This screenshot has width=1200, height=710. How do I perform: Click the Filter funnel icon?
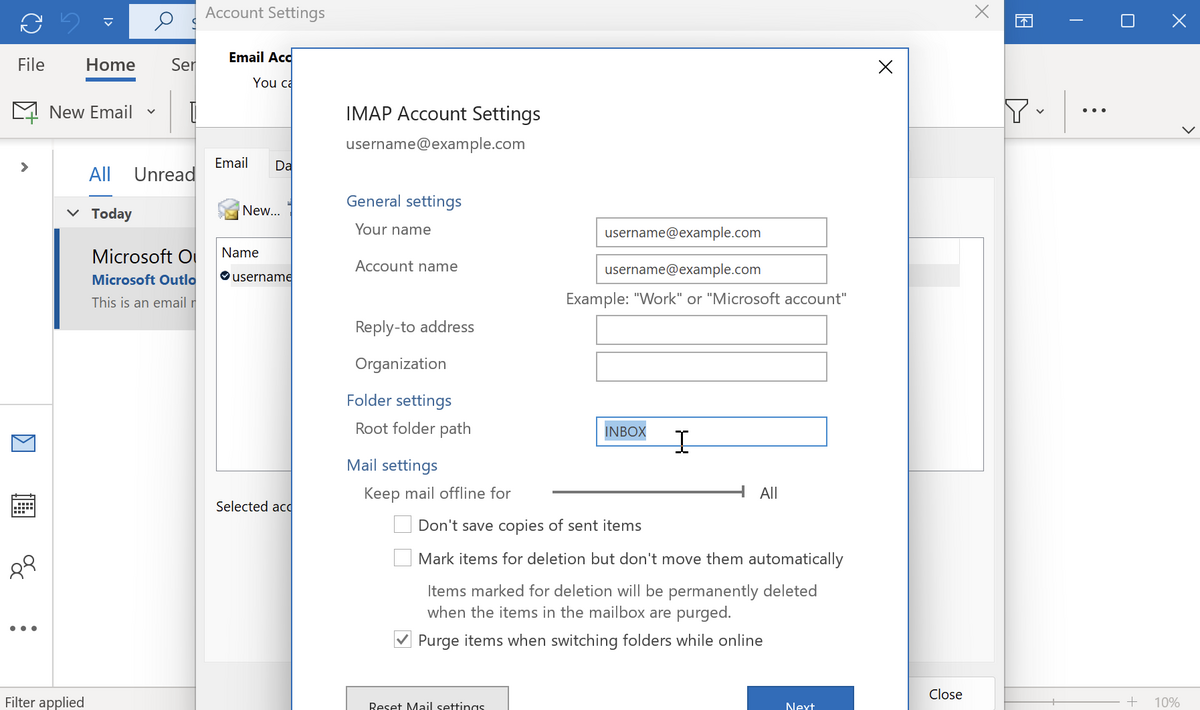(x=1018, y=111)
